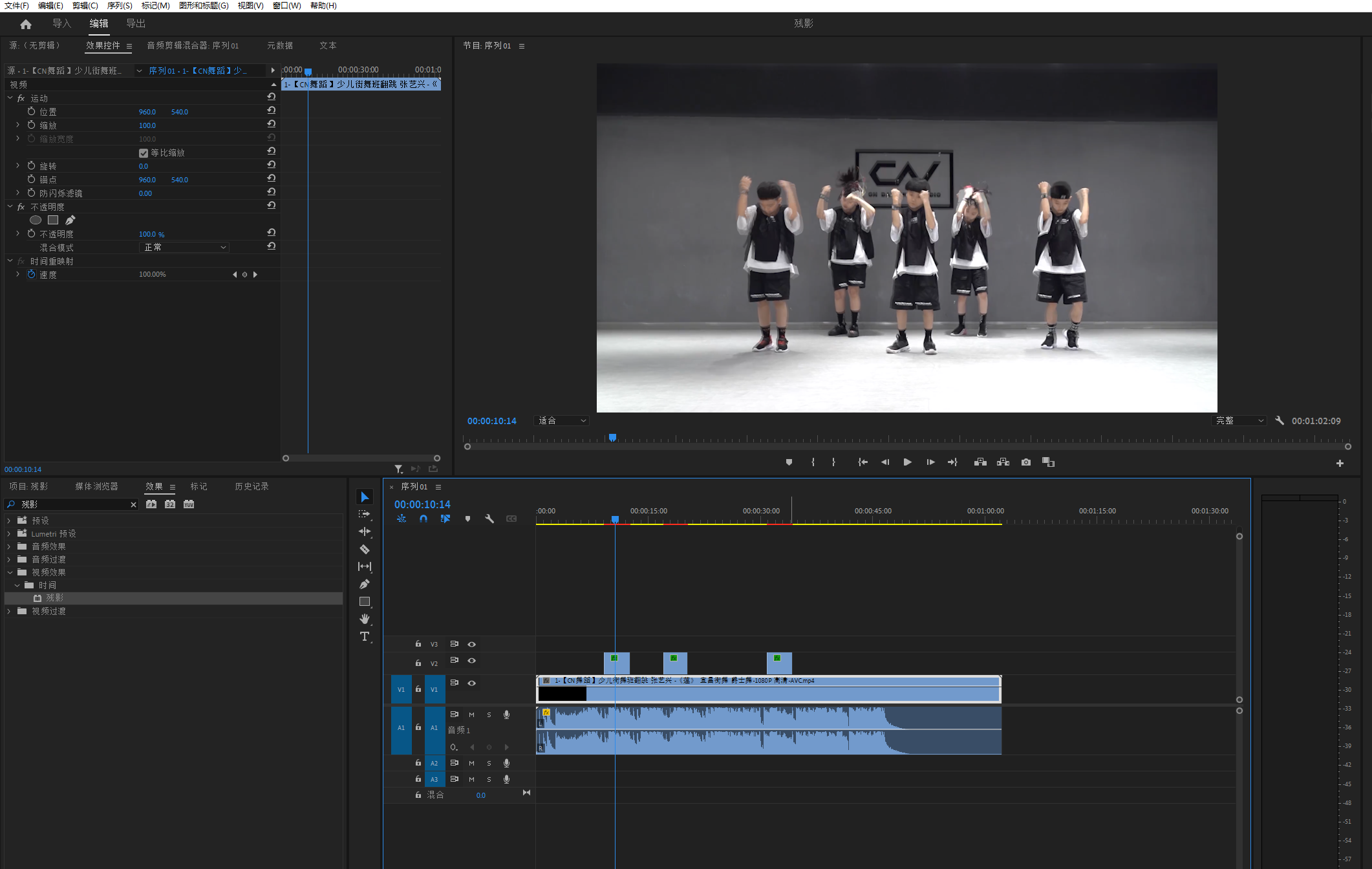Select the Hand tool

click(x=365, y=619)
